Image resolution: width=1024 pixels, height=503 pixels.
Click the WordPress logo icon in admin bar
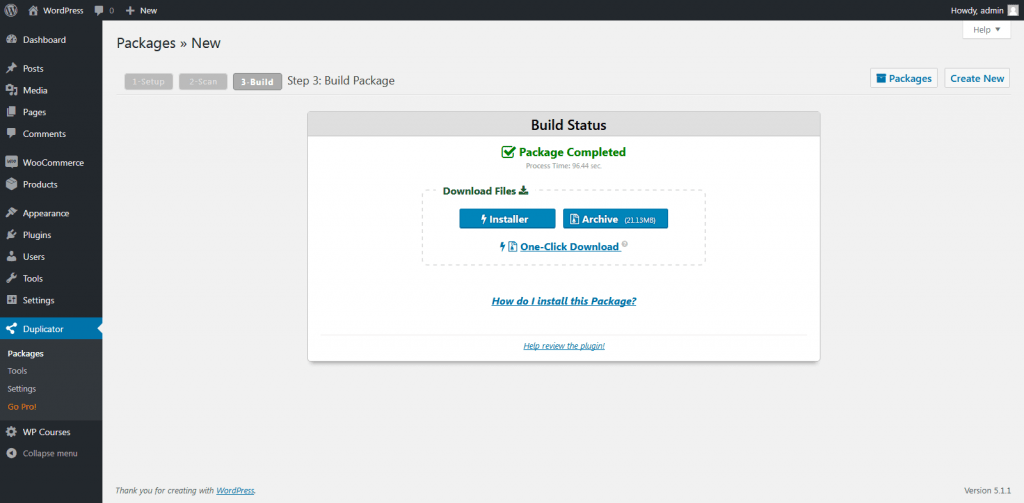[11, 10]
